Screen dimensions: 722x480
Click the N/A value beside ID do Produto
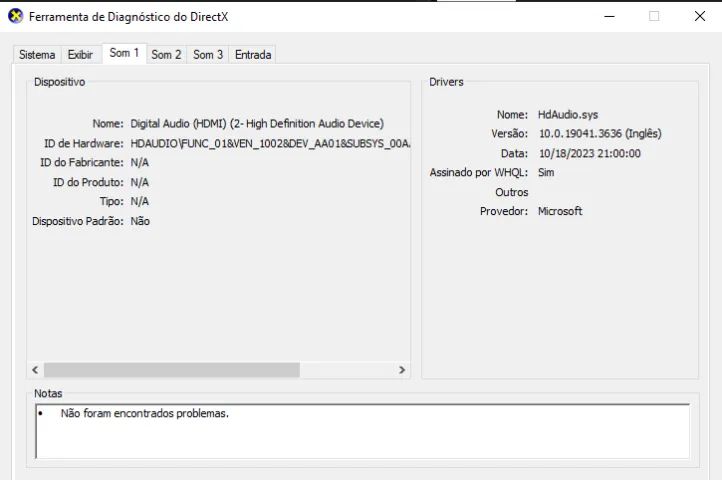(x=140, y=182)
